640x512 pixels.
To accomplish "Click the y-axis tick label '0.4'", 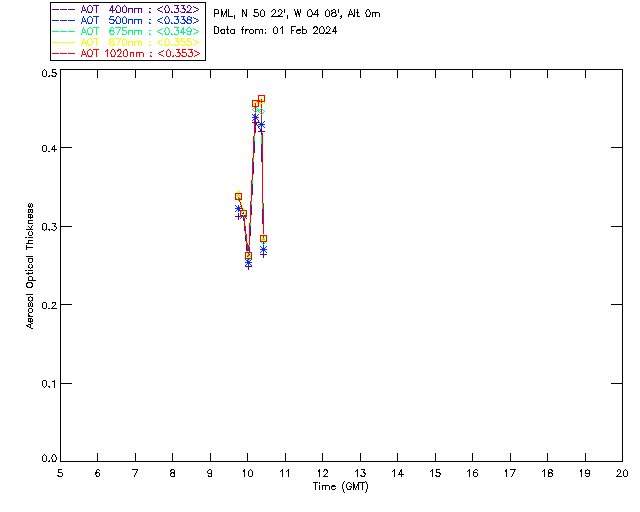I will [49, 148].
